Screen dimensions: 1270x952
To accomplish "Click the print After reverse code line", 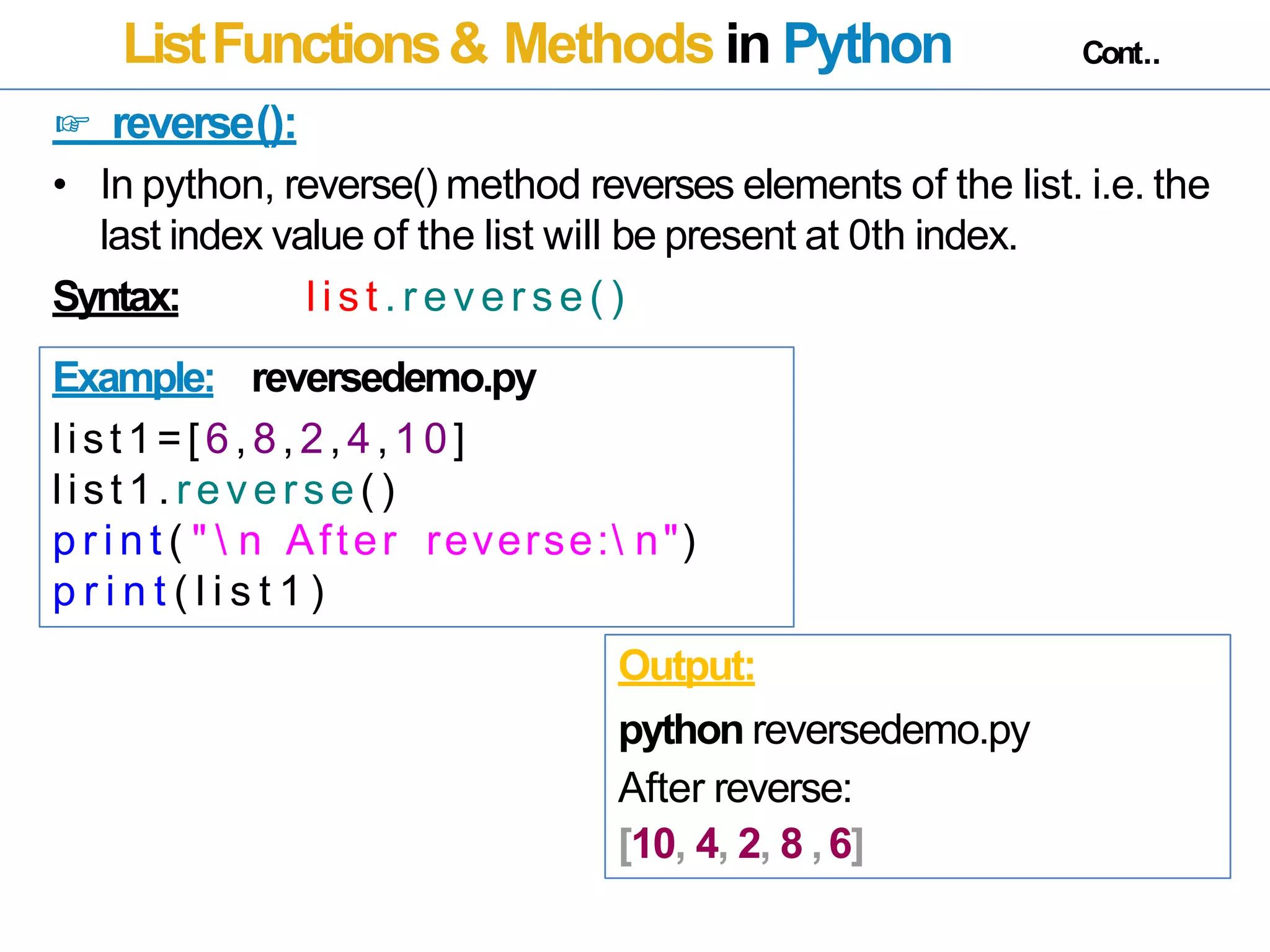I will coord(375,541).
